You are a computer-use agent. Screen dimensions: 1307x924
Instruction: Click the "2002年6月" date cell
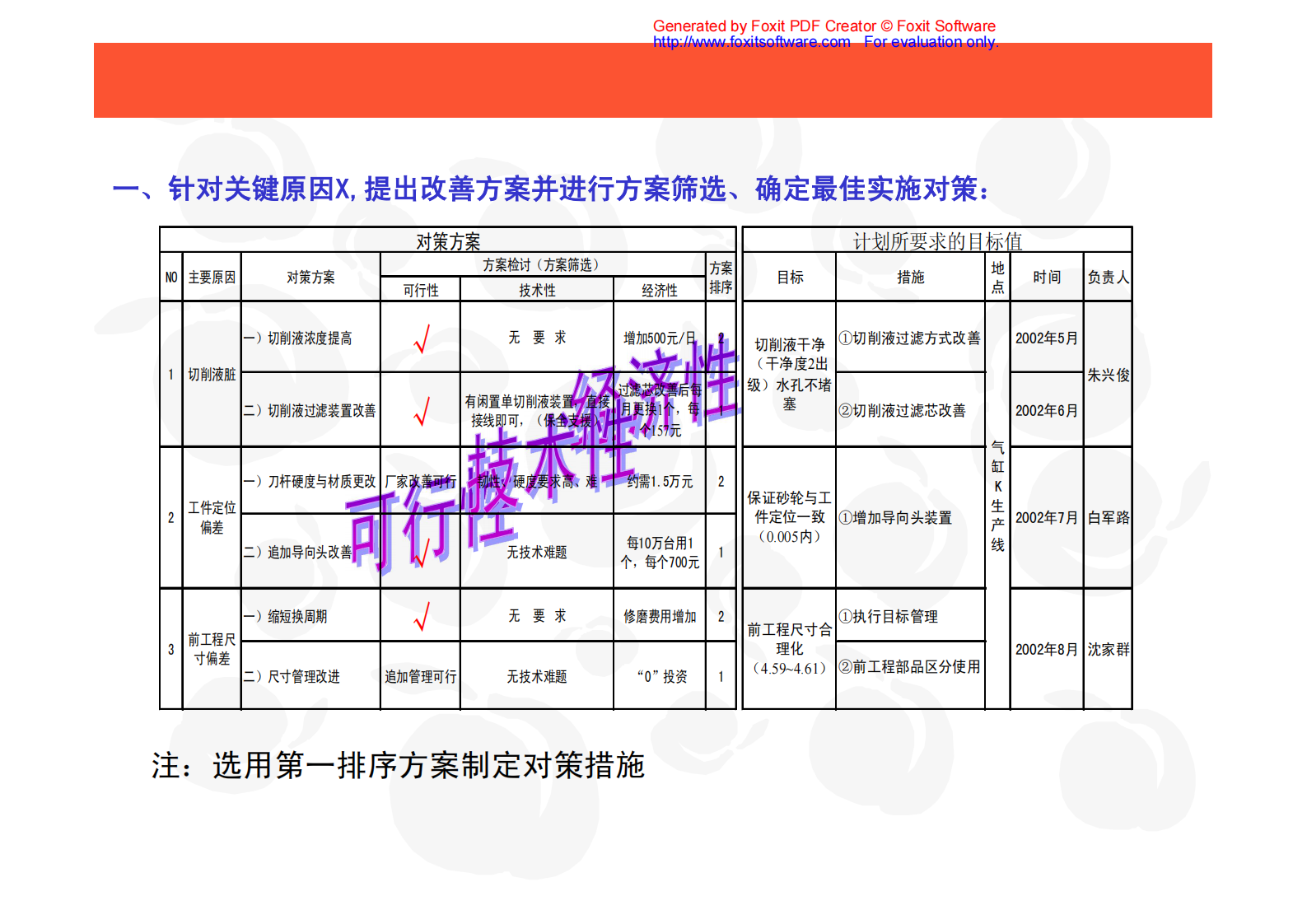pos(1047,411)
